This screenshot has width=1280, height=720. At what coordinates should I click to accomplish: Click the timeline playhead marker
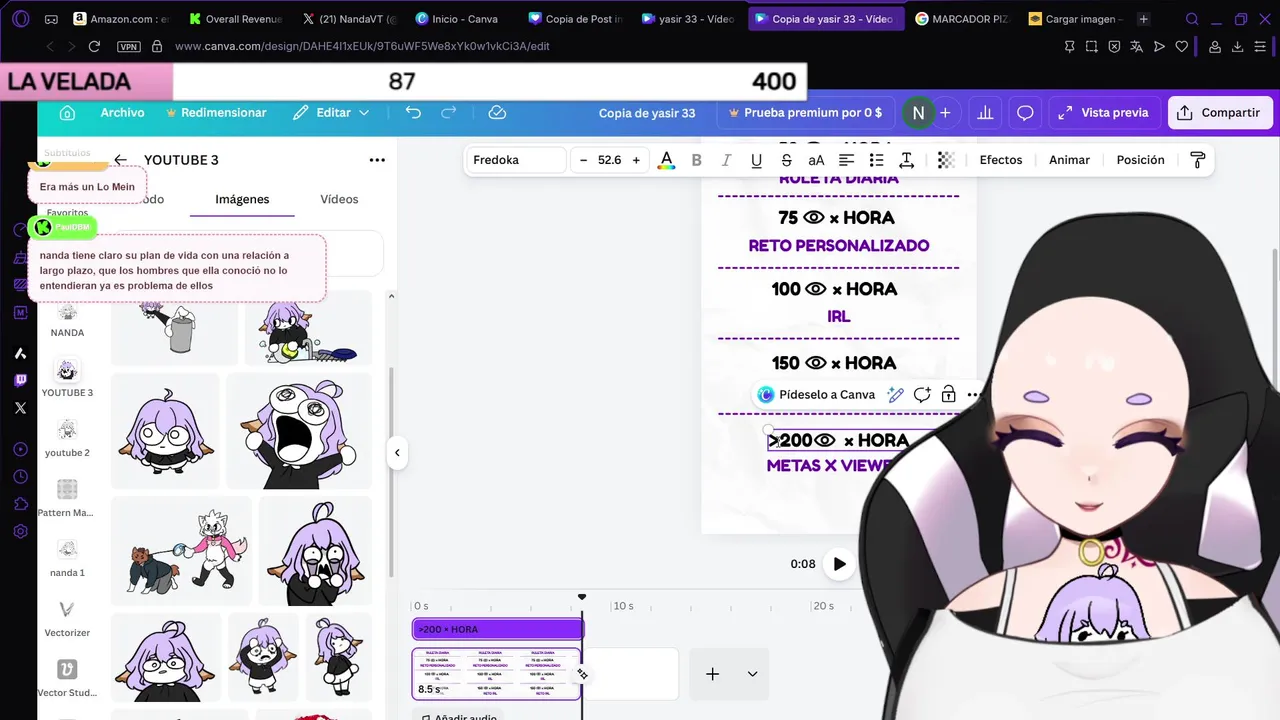[582, 598]
